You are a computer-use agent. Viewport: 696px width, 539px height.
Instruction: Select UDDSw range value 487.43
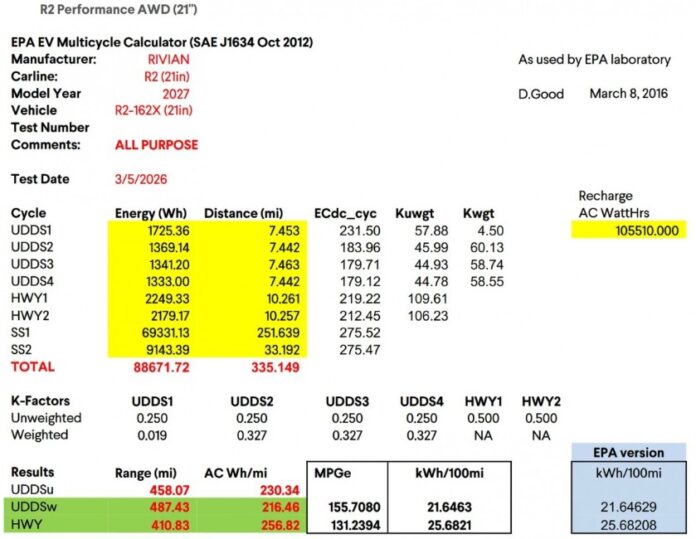[x=170, y=507]
